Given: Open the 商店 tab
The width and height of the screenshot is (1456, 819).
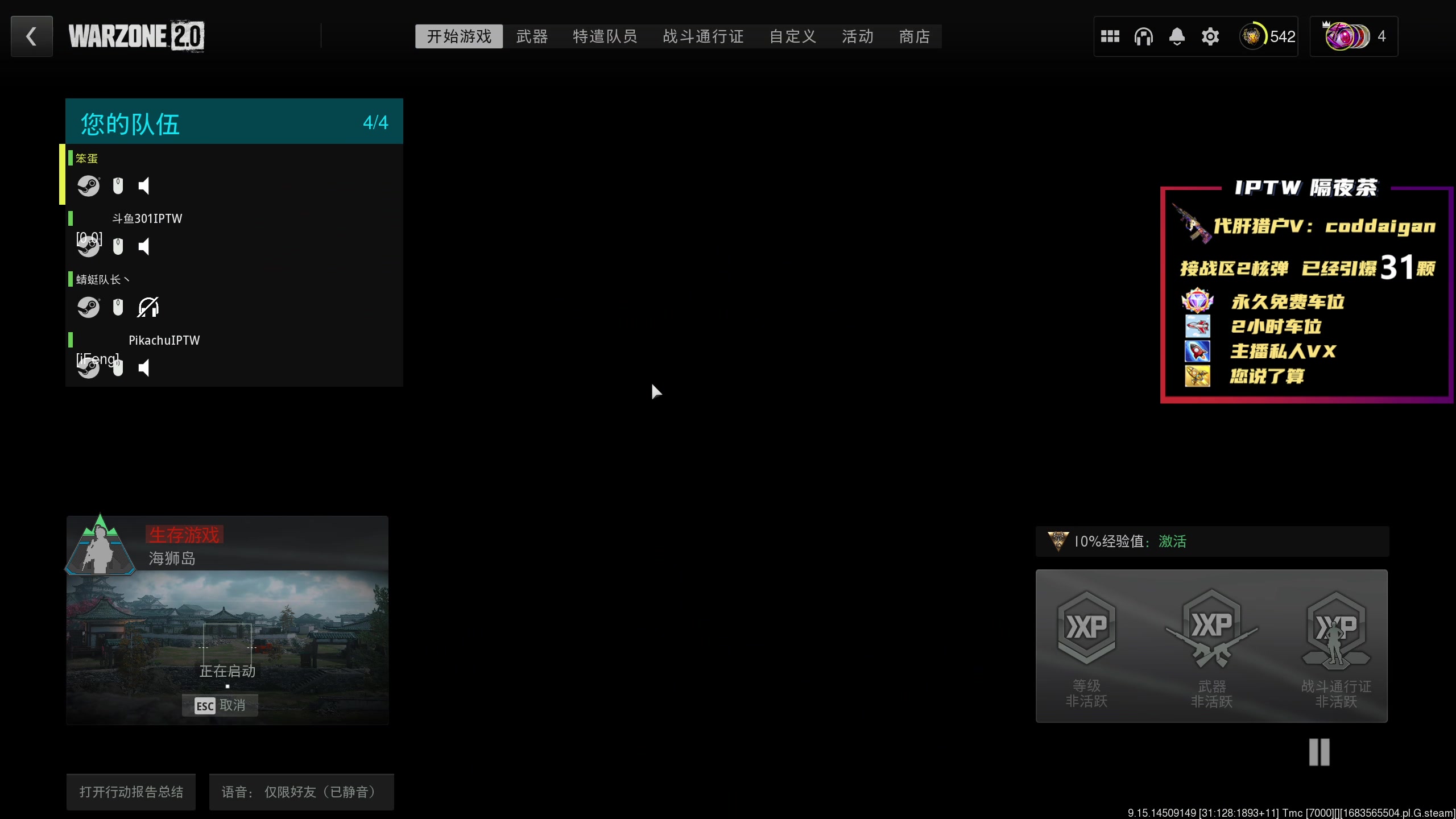Looking at the screenshot, I should 915,36.
